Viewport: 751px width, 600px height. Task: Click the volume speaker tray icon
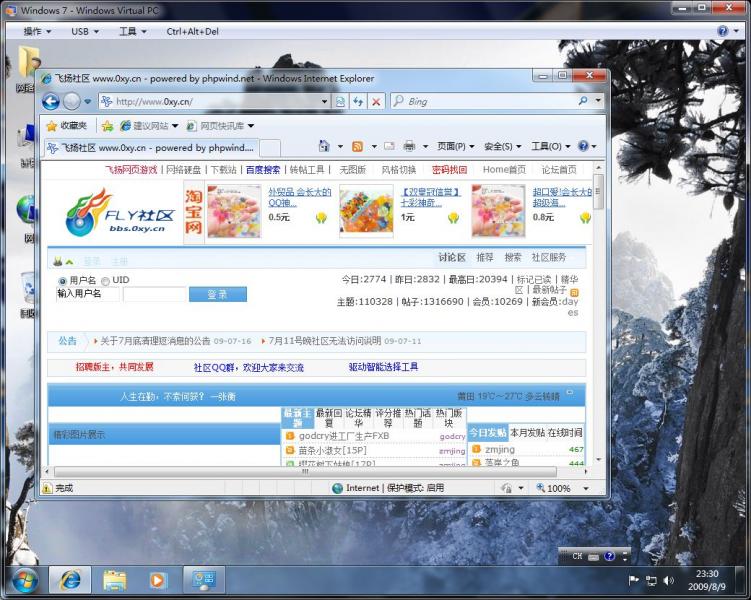click(x=668, y=580)
